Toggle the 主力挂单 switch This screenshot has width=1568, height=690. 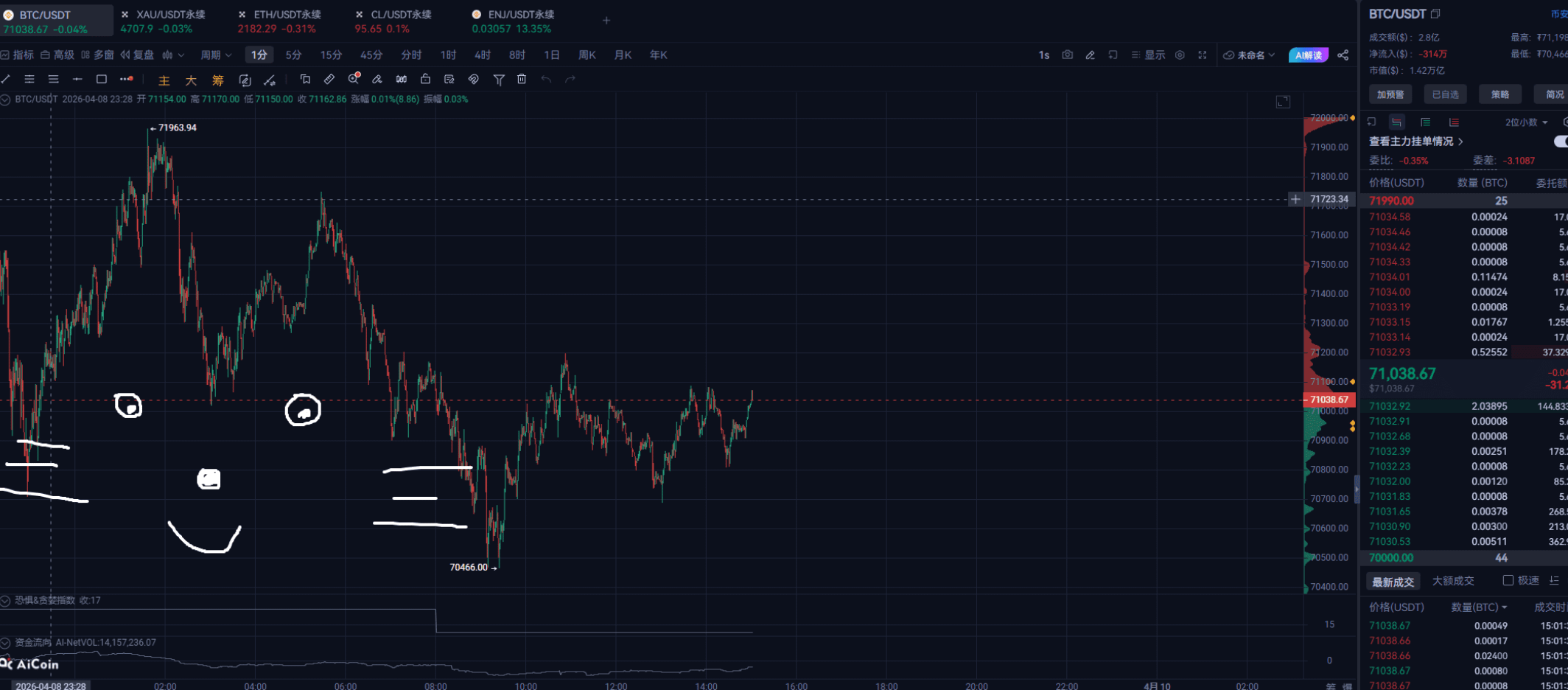tap(1561, 141)
